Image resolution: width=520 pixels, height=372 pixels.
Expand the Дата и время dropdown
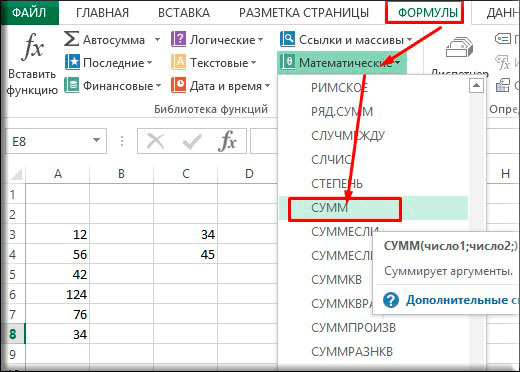[x=267, y=86]
